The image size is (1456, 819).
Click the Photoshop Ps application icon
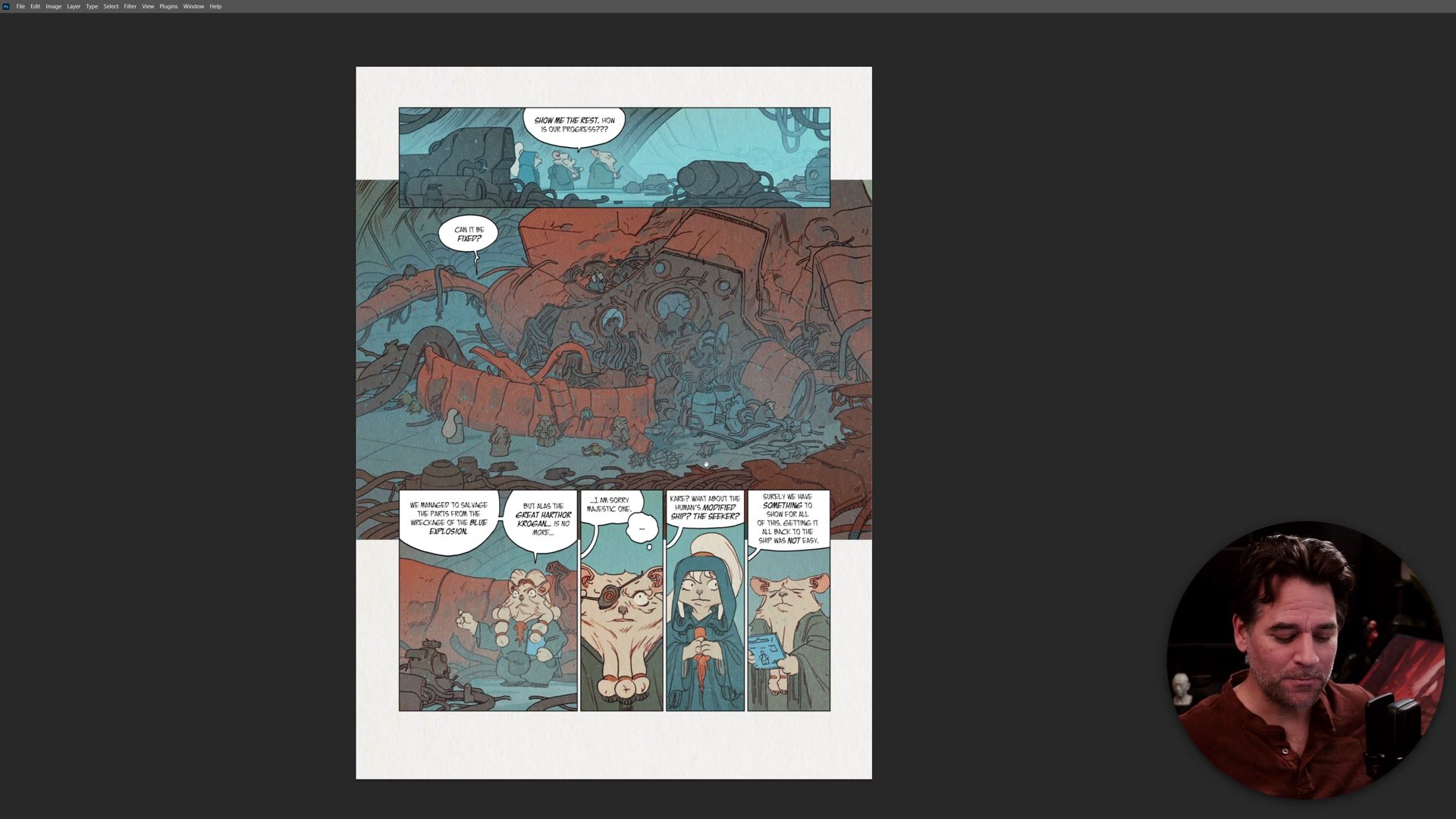pyautogui.click(x=6, y=6)
